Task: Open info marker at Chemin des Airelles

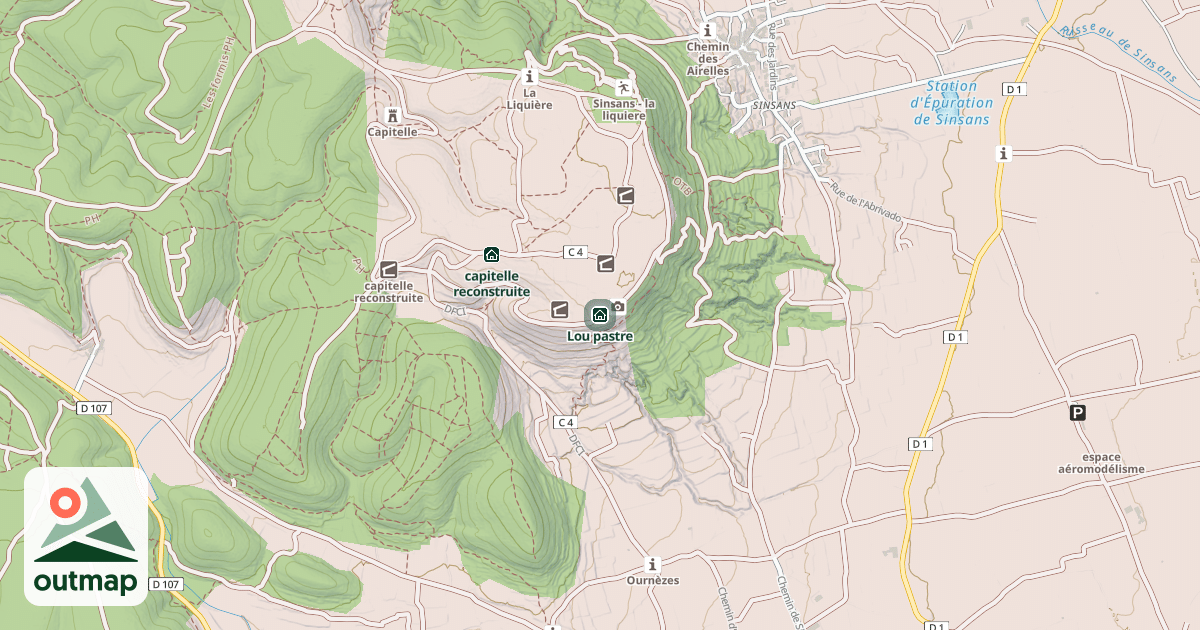Action: coord(707,30)
